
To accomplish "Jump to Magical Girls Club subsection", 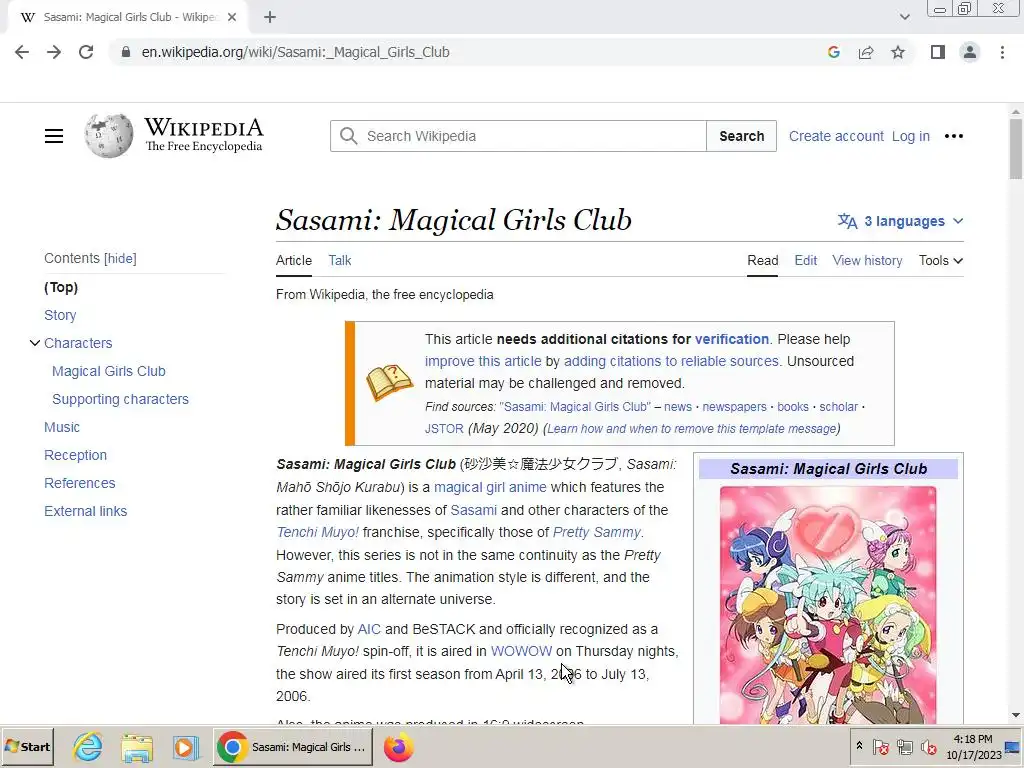I will tap(108, 372).
